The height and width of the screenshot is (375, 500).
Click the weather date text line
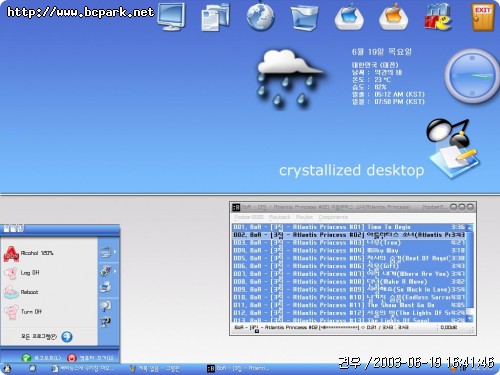382,52
